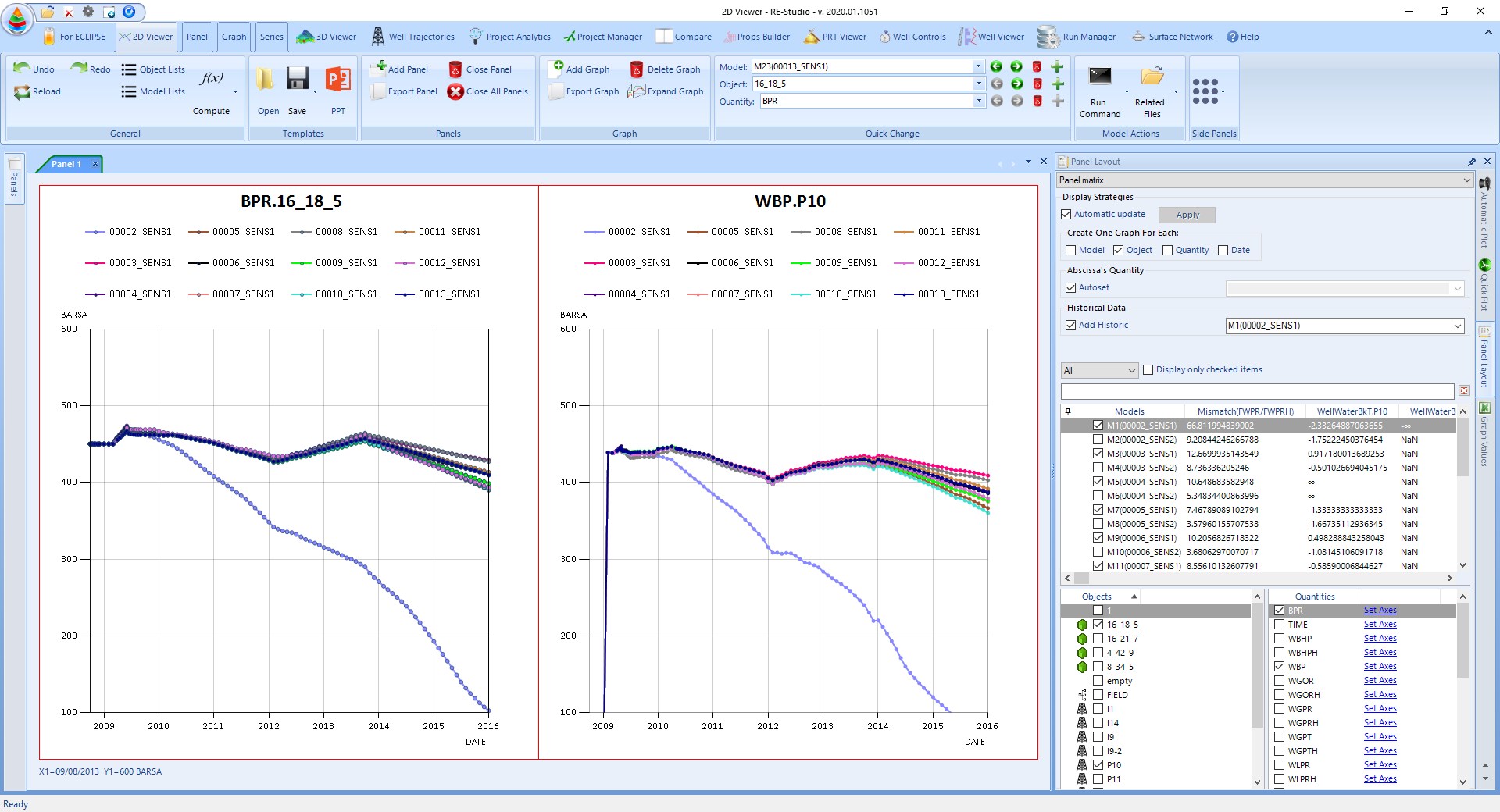Check model M2(00002_SENS2)

click(1098, 440)
